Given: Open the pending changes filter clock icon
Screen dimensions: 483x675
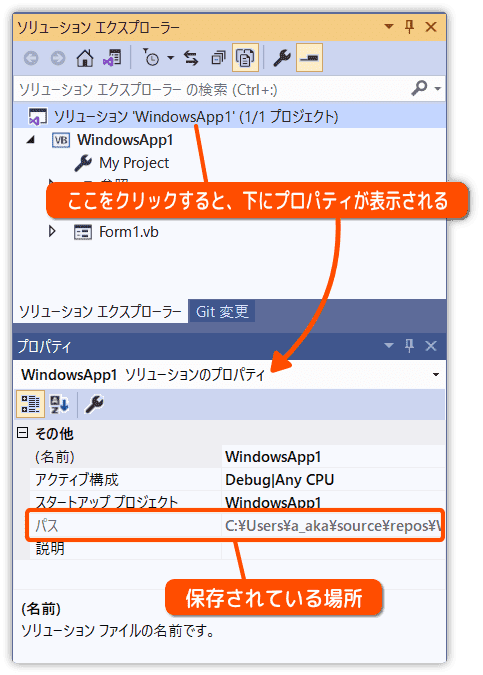Looking at the screenshot, I should [x=151, y=58].
